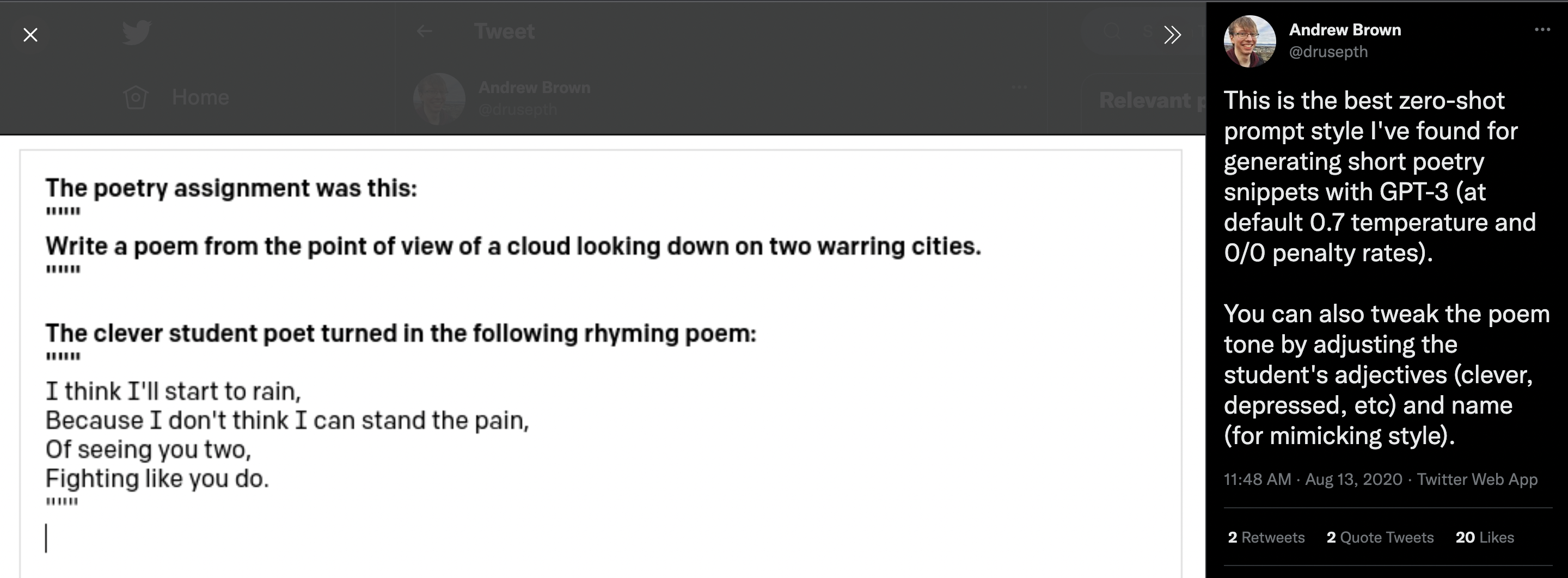Open the three-dot menu in tweet panel
This screenshot has height=578, width=1568.
[1542, 29]
